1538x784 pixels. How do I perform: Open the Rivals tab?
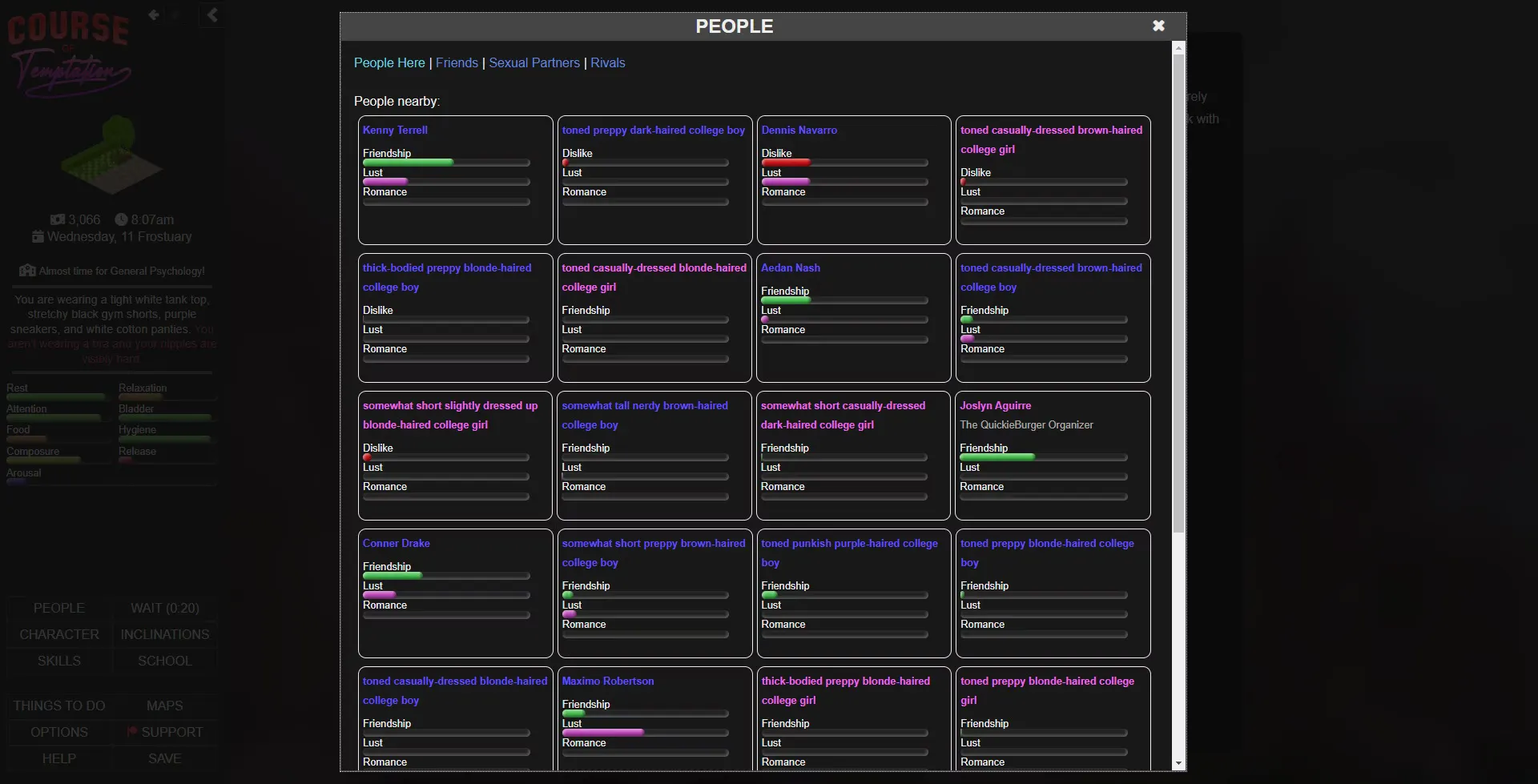[608, 62]
